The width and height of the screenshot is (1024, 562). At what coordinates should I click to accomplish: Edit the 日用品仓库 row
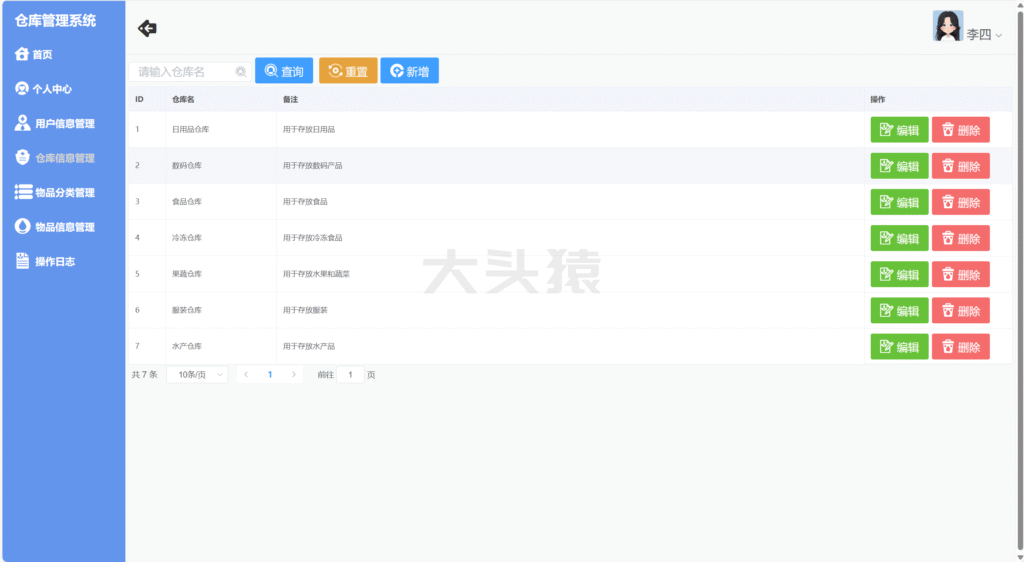click(x=899, y=130)
